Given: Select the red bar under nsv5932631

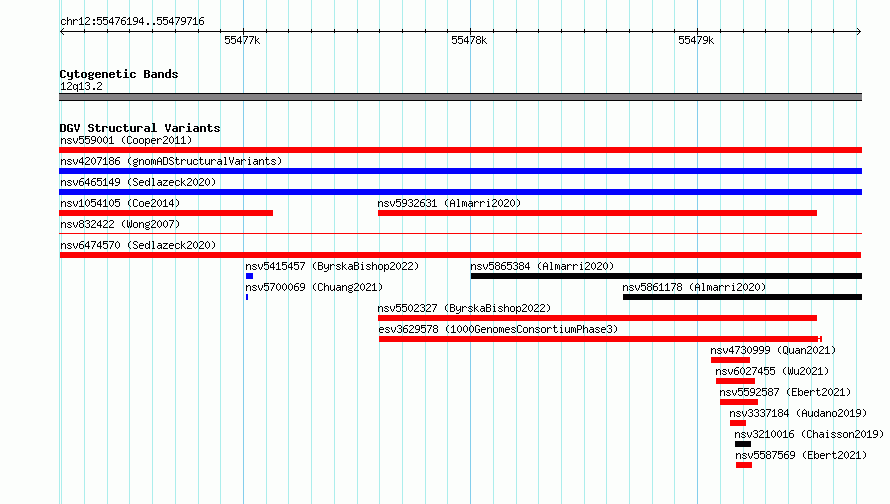Looking at the screenshot, I should point(597,213).
